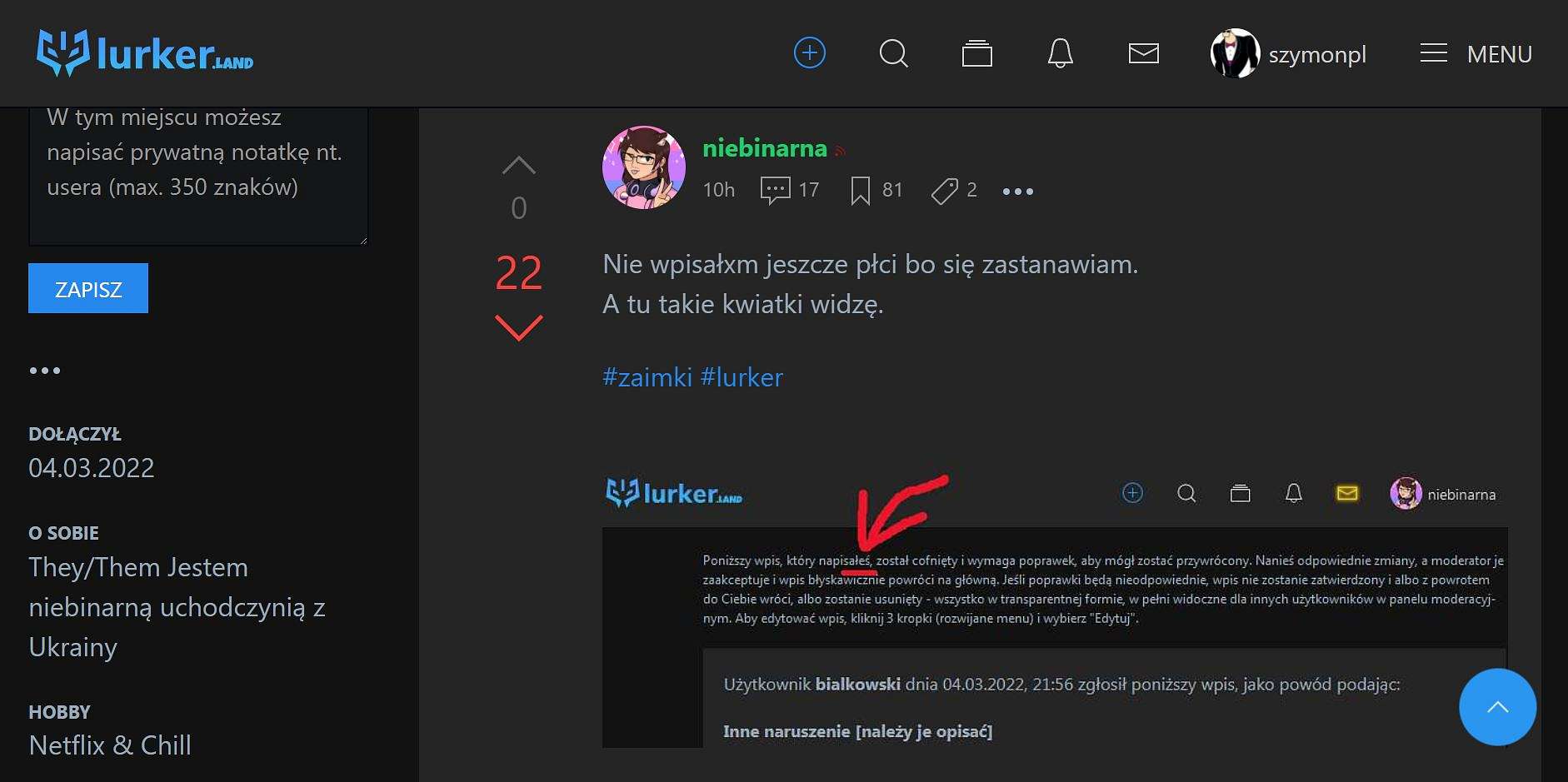Downvote the post with red down arrow
Image resolution: width=1568 pixels, height=782 pixels.
pyautogui.click(x=518, y=327)
